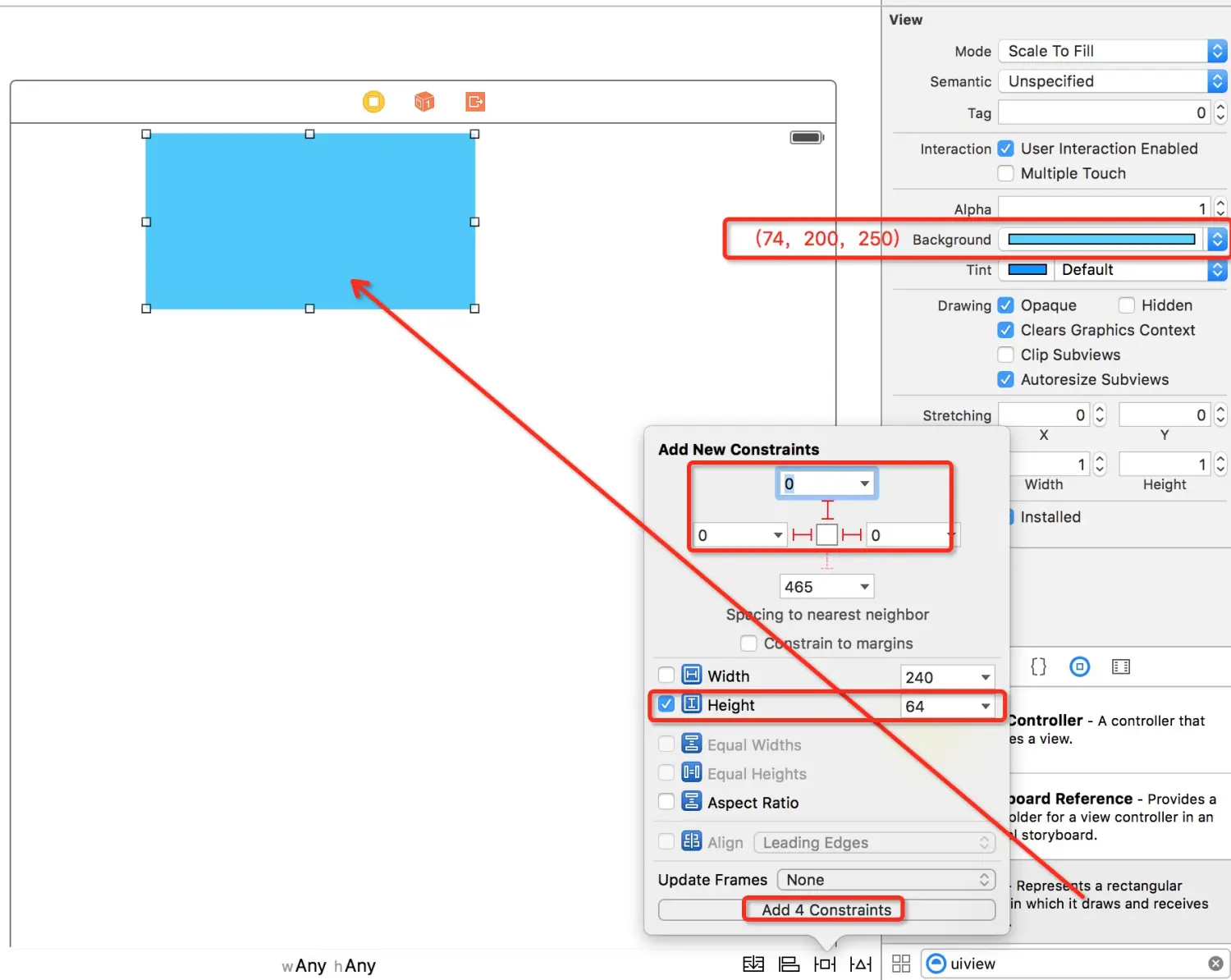Expand the top spacing value dropdown
1231x980 pixels.
[x=864, y=483]
